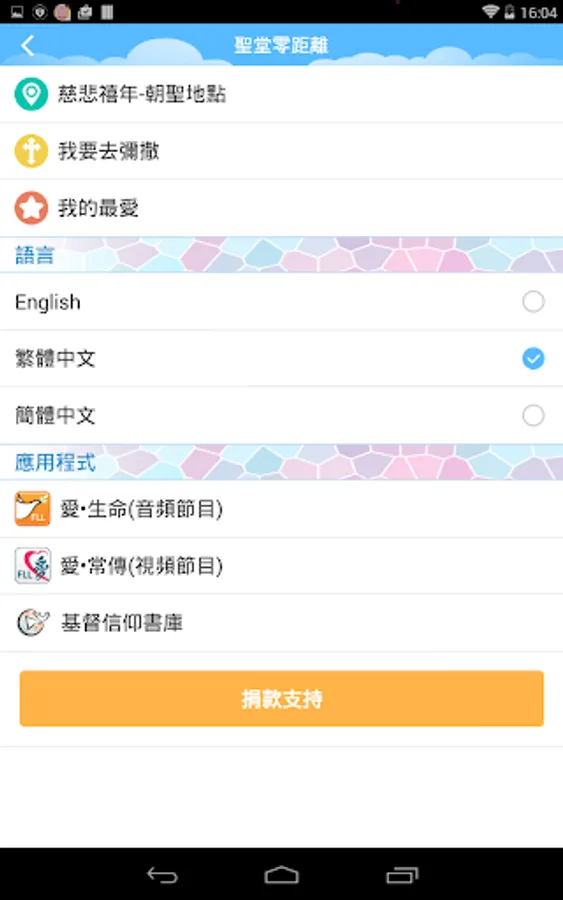The image size is (563, 900).
Task: Open 愛•常傳(視頻節目) link text
Action: (x=141, y=566)
